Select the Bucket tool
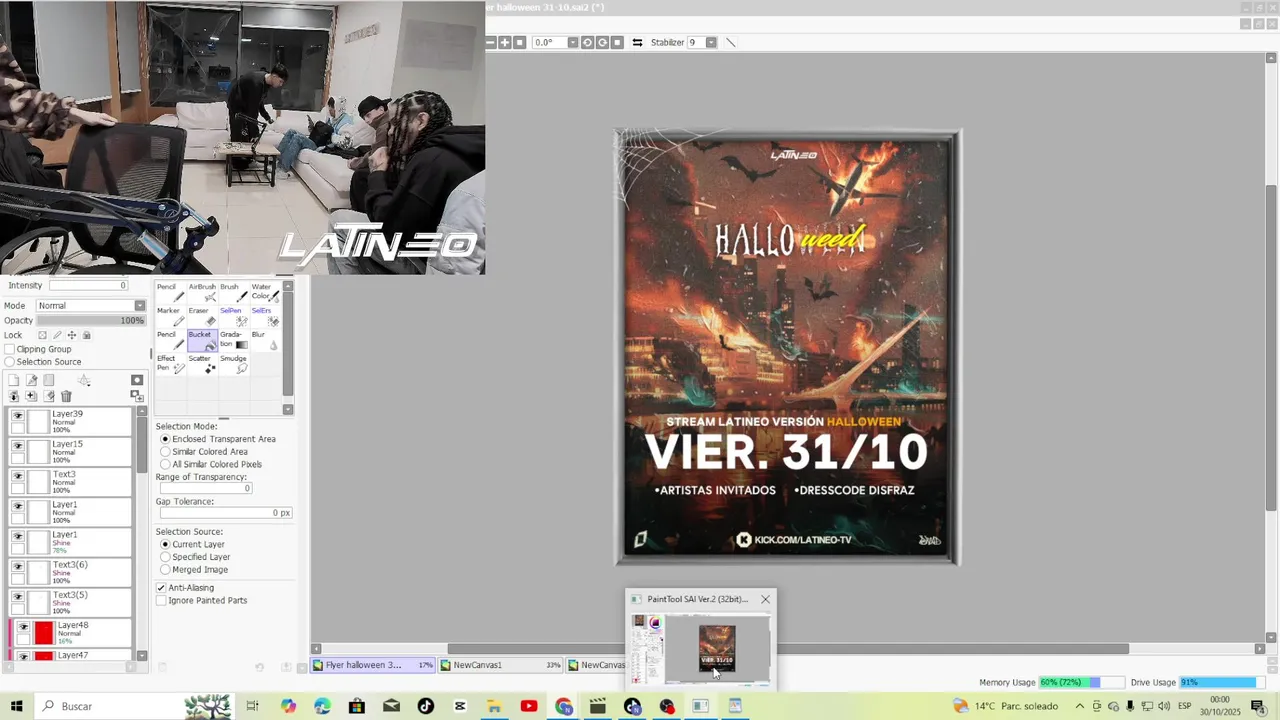Screen dimensions: 1280x720 pos(202,340)
